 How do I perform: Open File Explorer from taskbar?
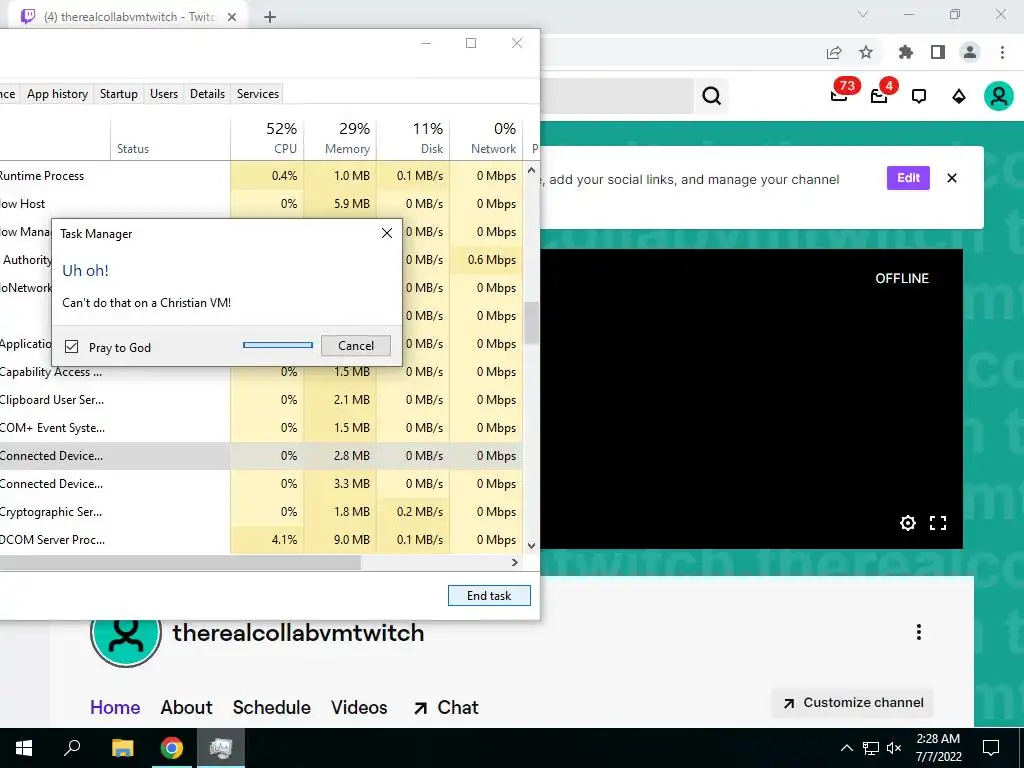pyautogui.click(x=123, y=748)
